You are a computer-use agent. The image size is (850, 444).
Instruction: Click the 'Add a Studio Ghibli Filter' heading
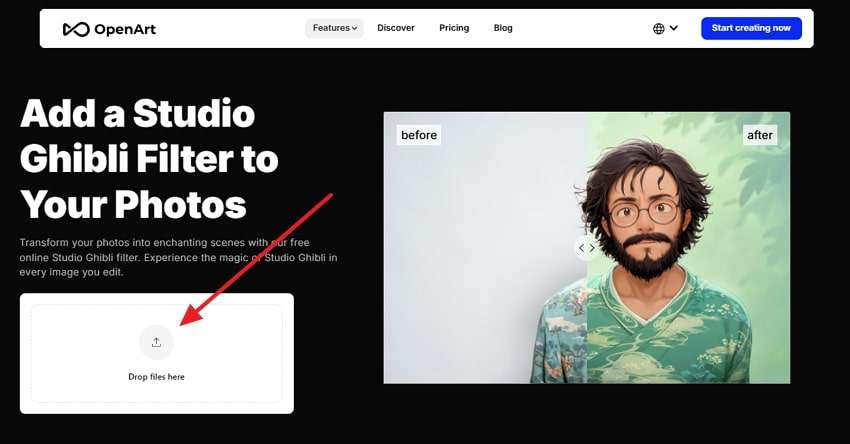click(149, 159)
